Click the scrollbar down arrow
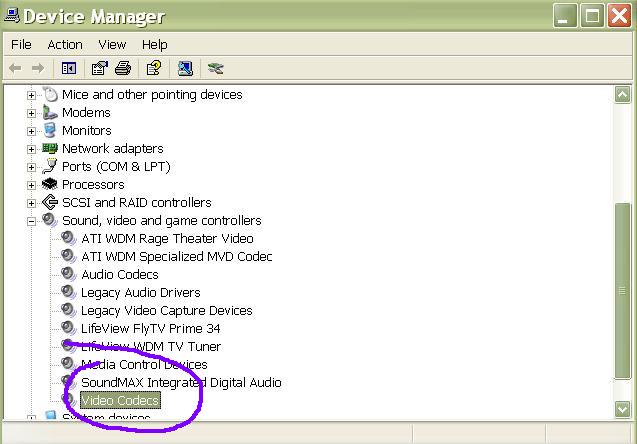 [622, 409]
